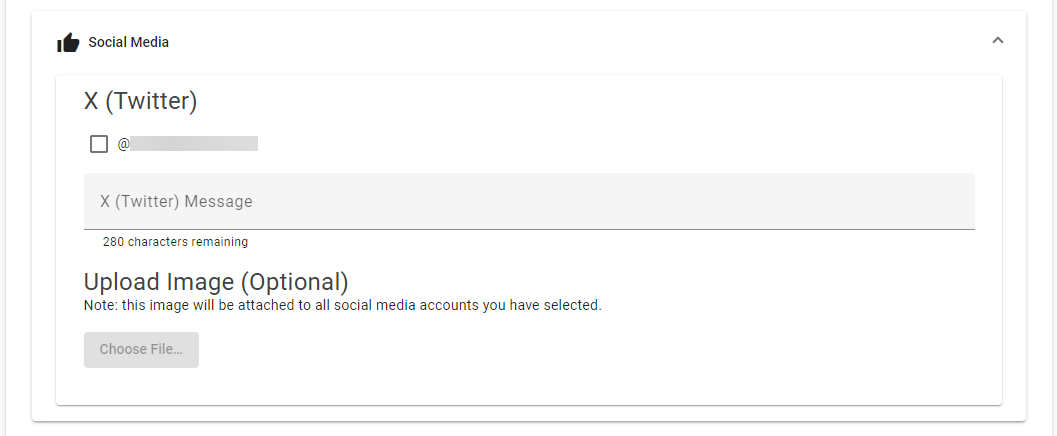
Task: Click the Choose File… button
Action: point(142,350)
